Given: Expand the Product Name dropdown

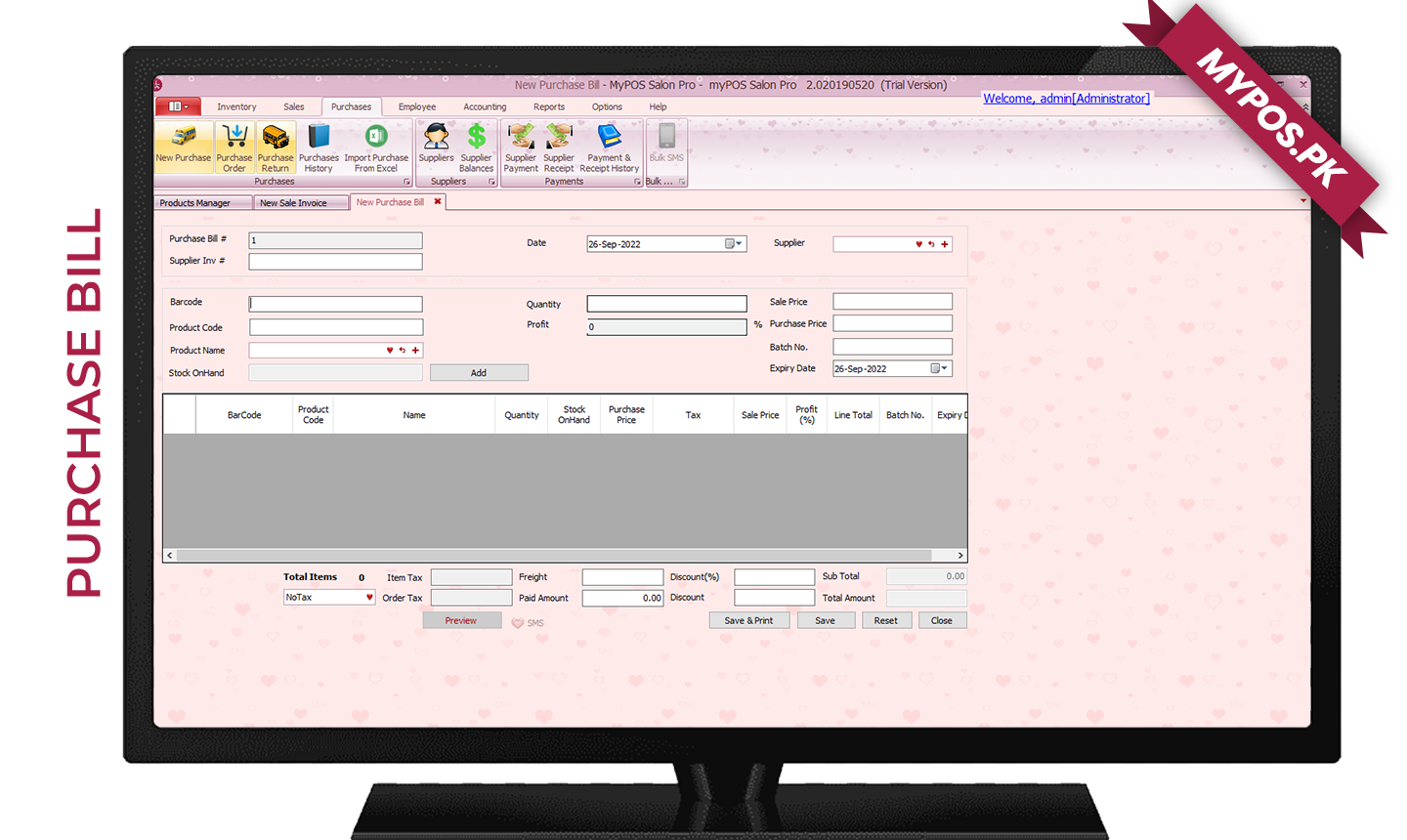Looking at the screenshot, I should click(390, 350).
